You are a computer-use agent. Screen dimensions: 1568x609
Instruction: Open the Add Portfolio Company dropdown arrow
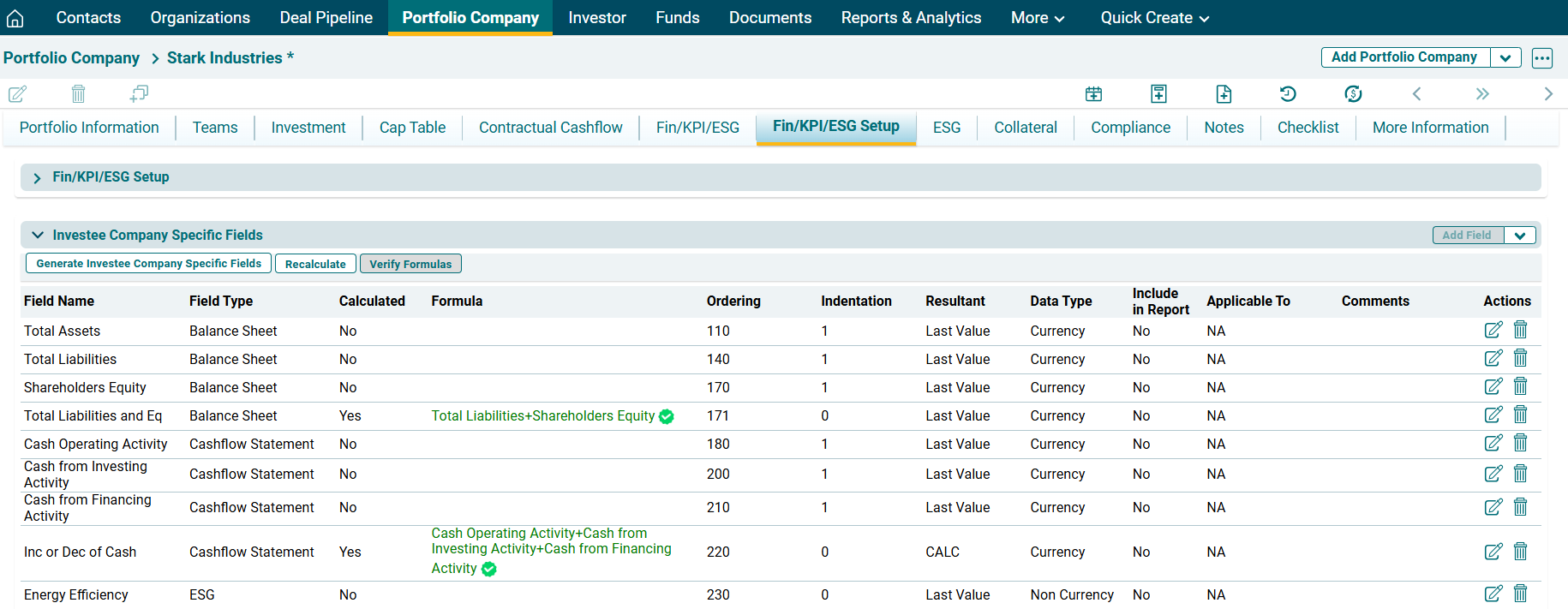[x=1505, y=58]
